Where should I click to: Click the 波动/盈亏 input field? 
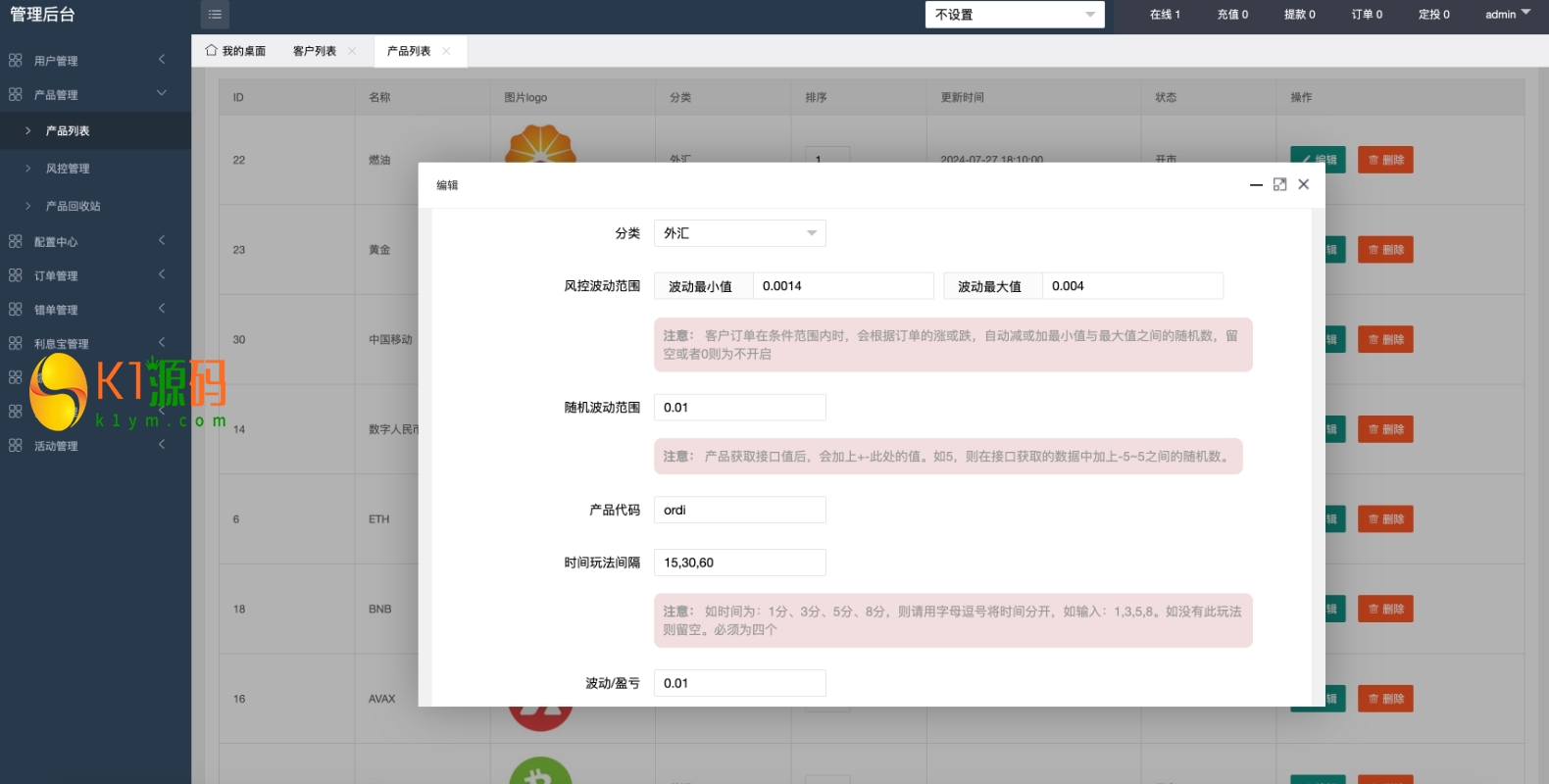coord(739,683)
